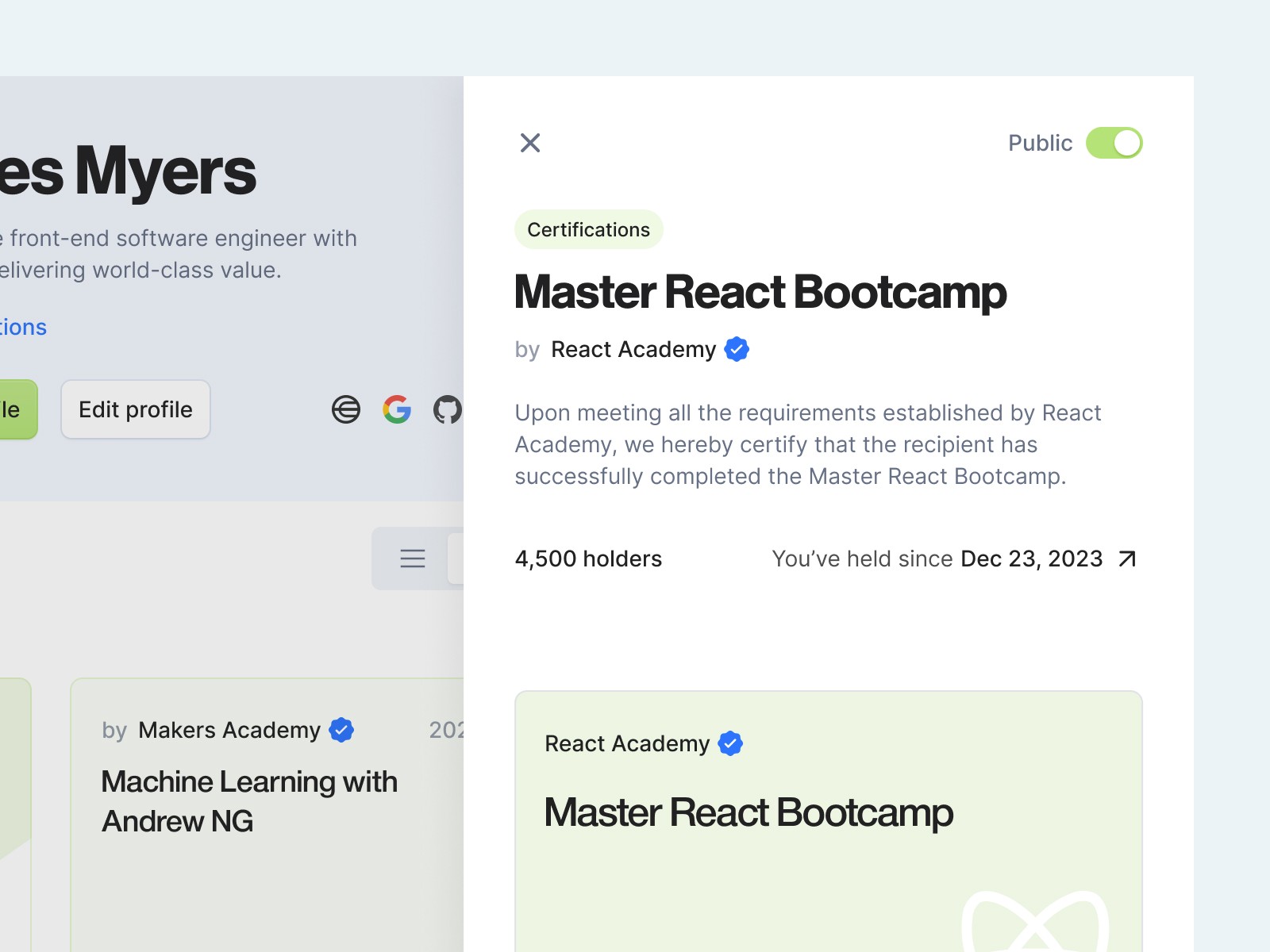Image resolution: width=1270 pixels, height=952 pixels.
Task: Toggle the Public visibility switch
Action: coord(1114,143)
